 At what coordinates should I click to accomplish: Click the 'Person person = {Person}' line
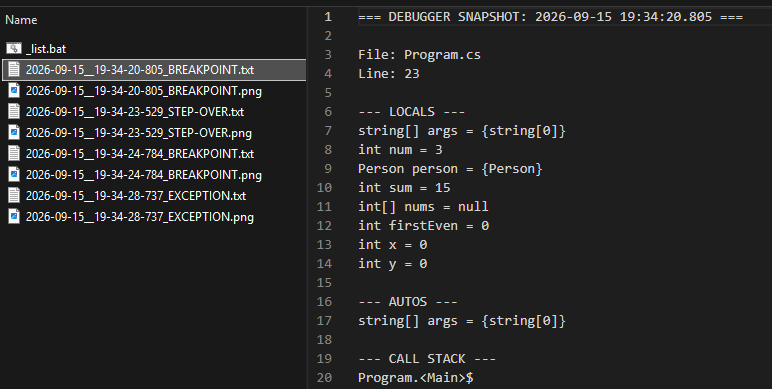coord(450,168)
